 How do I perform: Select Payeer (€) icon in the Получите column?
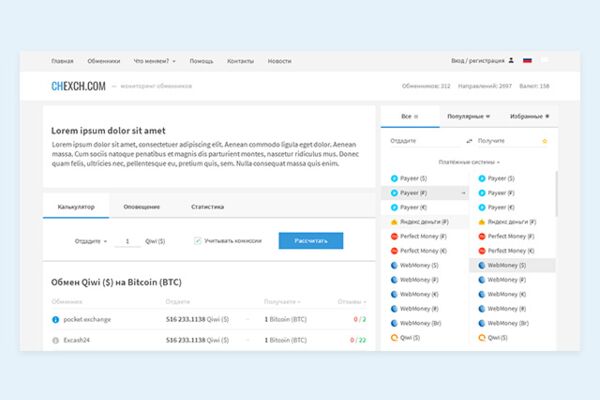click(x=482, y=207)
